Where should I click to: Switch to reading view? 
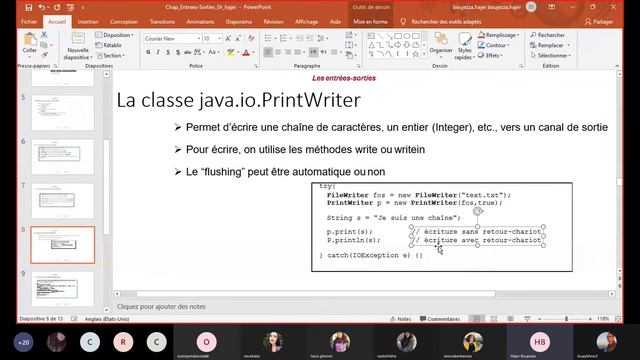[510, 319]
